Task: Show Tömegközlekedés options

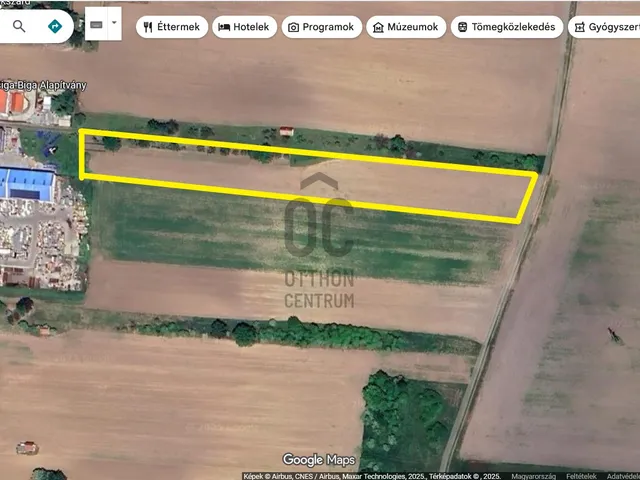Action: [507, 27]
